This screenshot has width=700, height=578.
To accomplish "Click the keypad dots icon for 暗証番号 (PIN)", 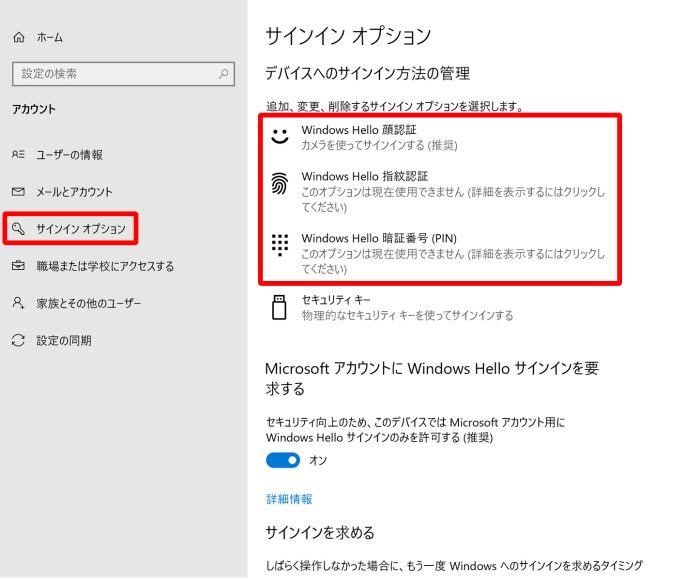I will click(280, 246).
